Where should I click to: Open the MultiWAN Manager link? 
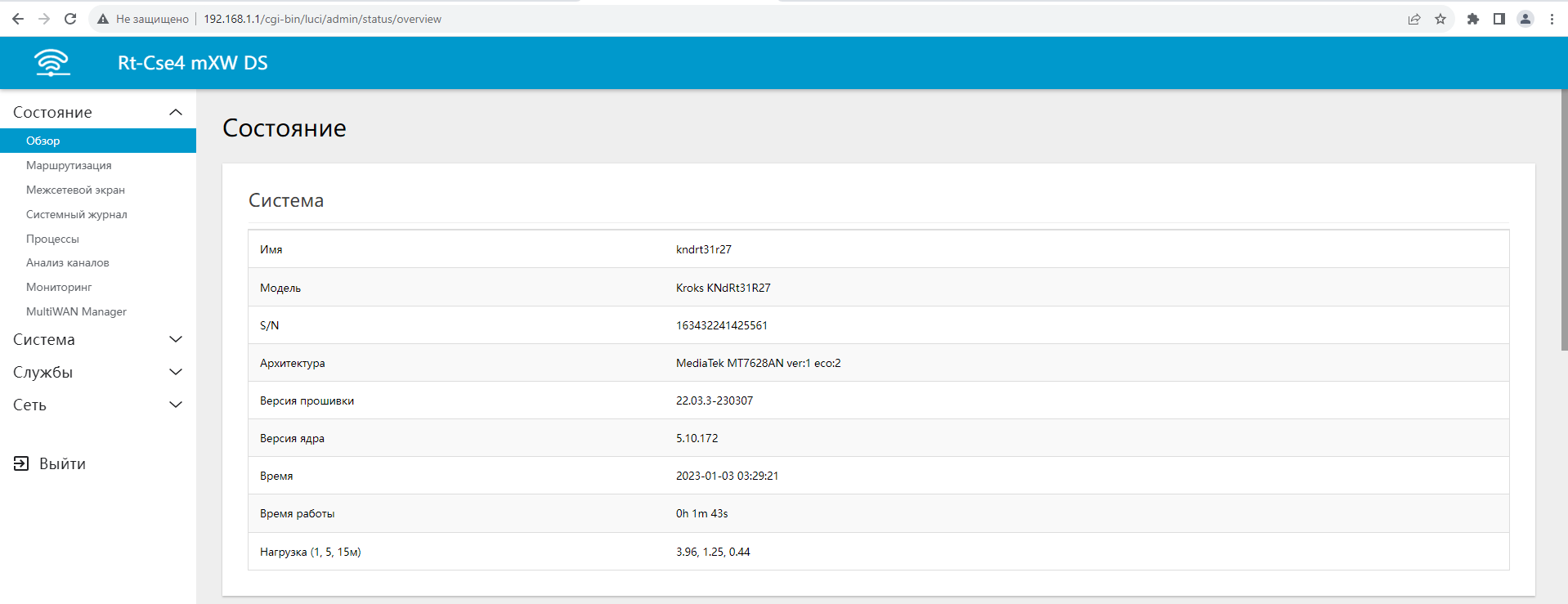76,311
